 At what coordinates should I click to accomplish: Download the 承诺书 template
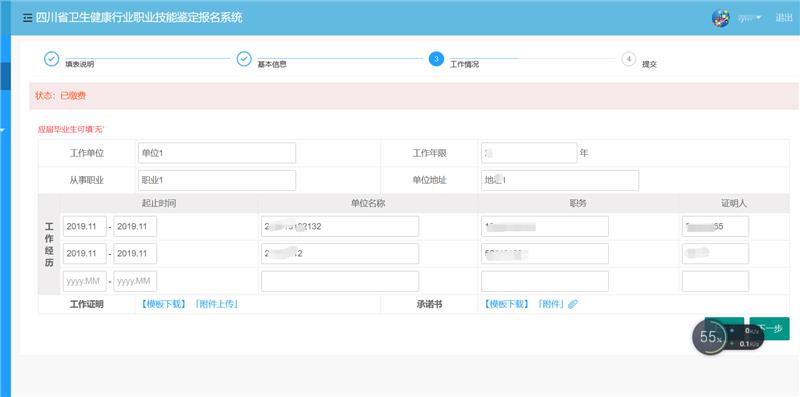pyautogui.click(x=506, y=305)
